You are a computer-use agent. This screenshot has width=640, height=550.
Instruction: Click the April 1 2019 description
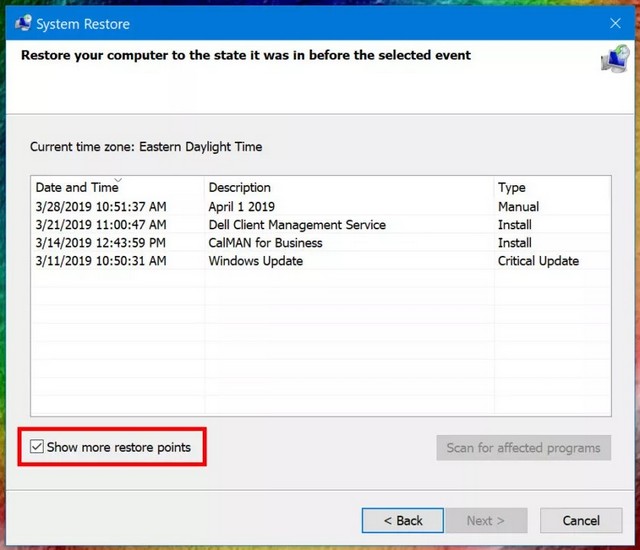(x=242, y=206)
